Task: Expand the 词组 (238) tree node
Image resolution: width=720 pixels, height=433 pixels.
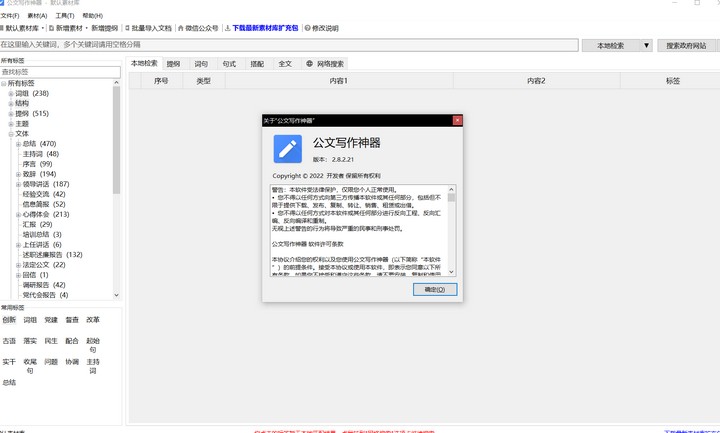Action: 9,93
